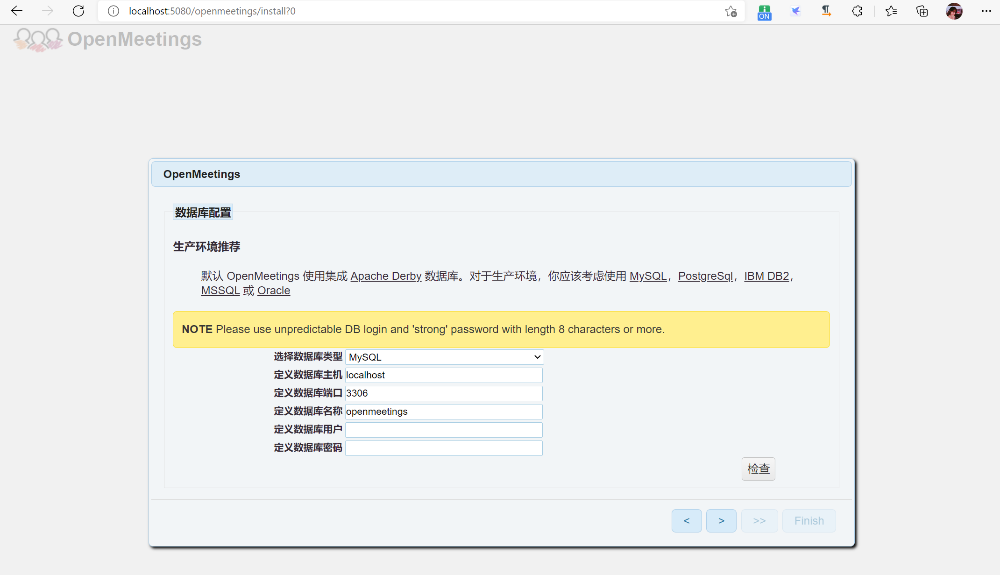Click the 定义数据库用户 label

point(308,430)
